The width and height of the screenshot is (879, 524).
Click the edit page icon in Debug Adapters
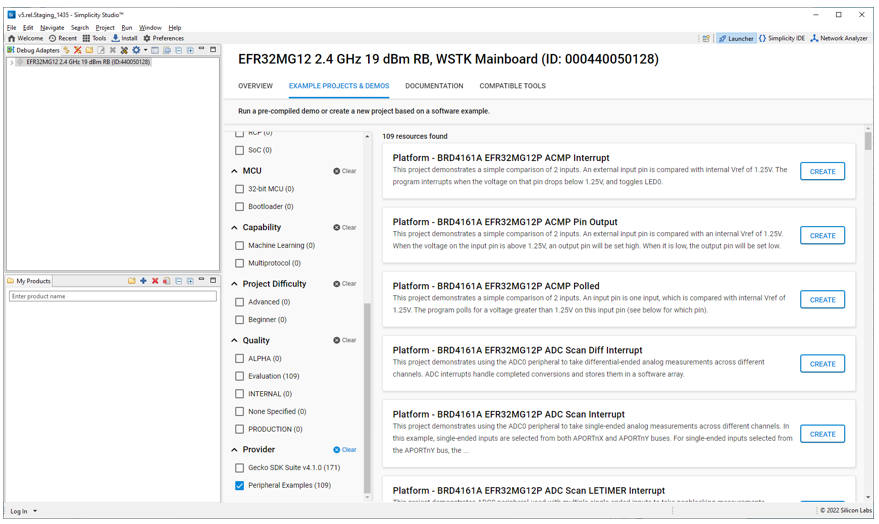(x=101, y=50)
